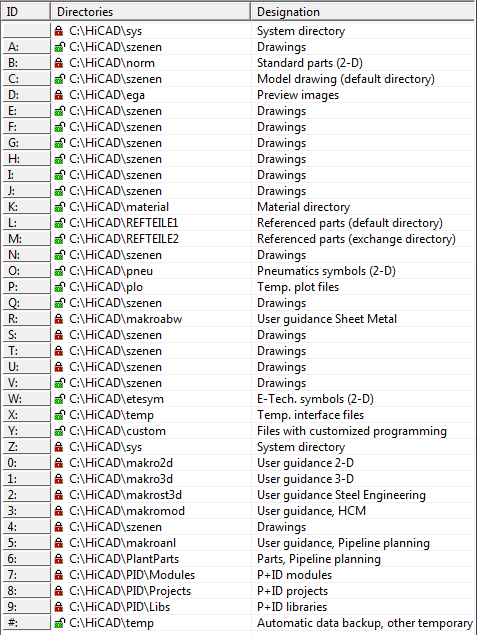Click the red lock icon in row S:
This screenshot has height=635, width=477.
(59, 335)
